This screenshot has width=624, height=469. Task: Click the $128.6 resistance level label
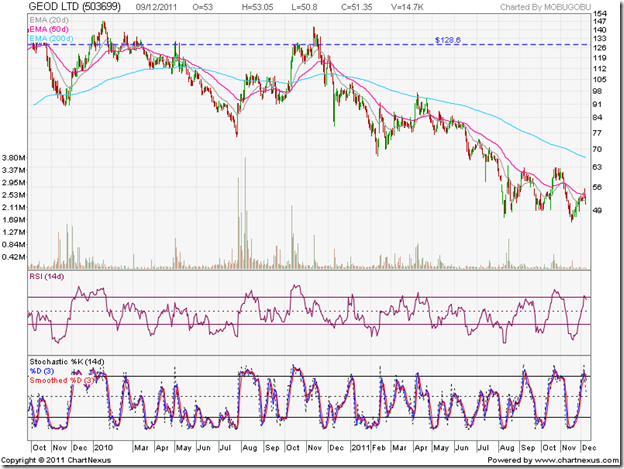click(x=449, y=39)
